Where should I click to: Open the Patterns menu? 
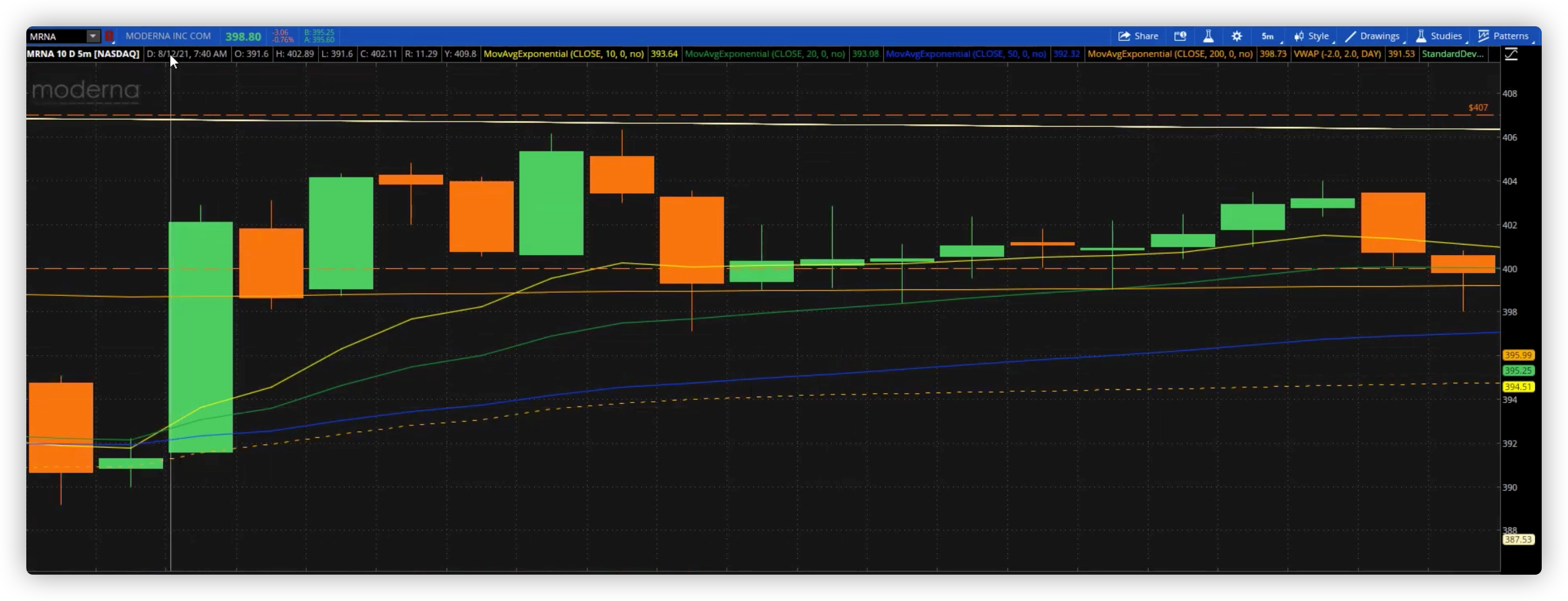pos(1504,36)
